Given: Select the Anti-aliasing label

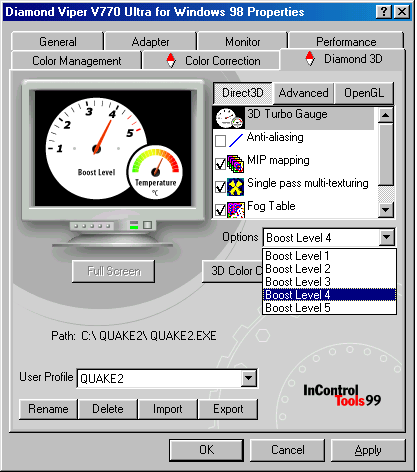Looking at the screenshot, I should pos(275,137).
